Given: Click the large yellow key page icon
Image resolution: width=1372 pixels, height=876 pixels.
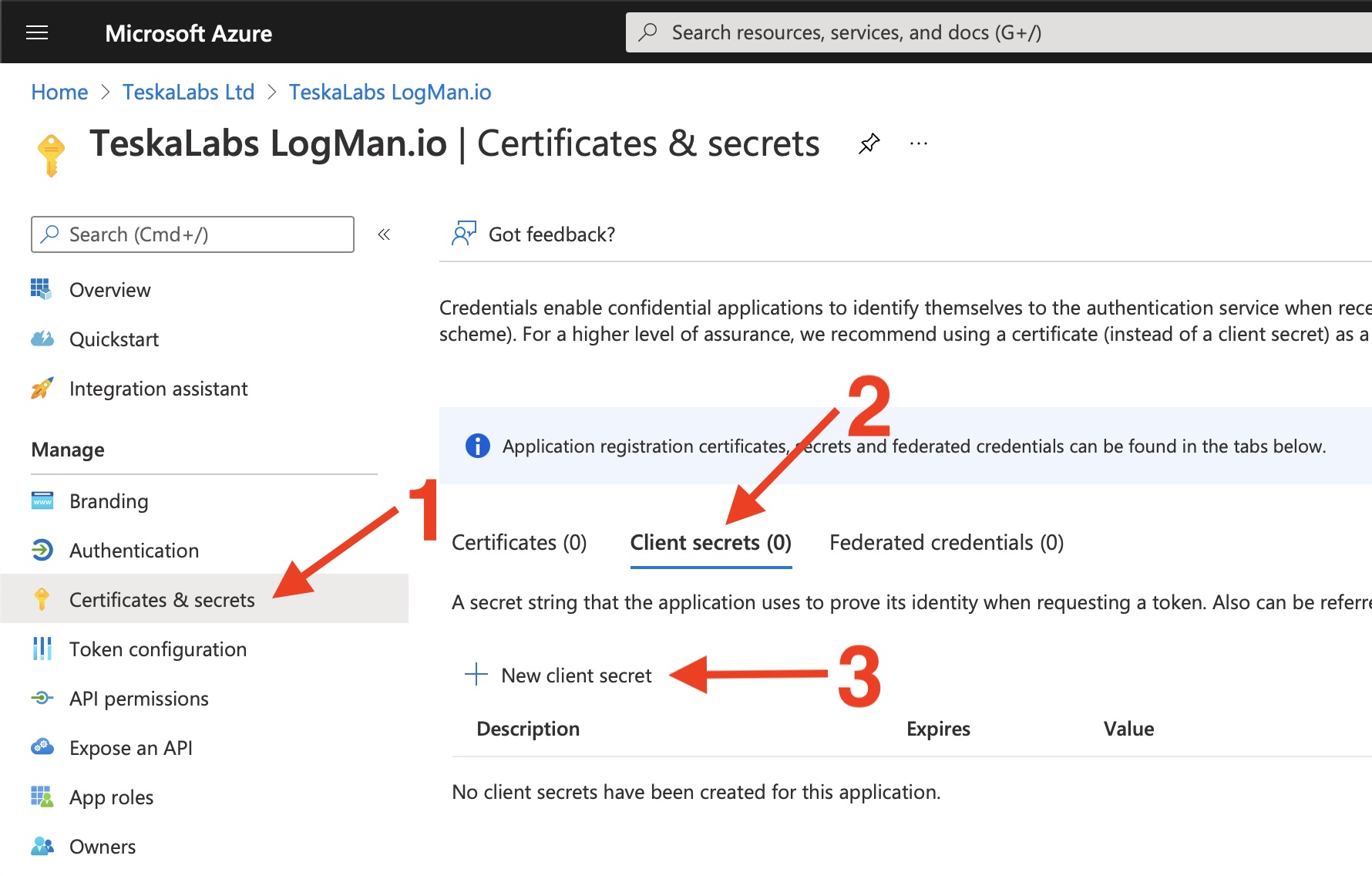Looking at the screenshot, I should pos(52,155).
